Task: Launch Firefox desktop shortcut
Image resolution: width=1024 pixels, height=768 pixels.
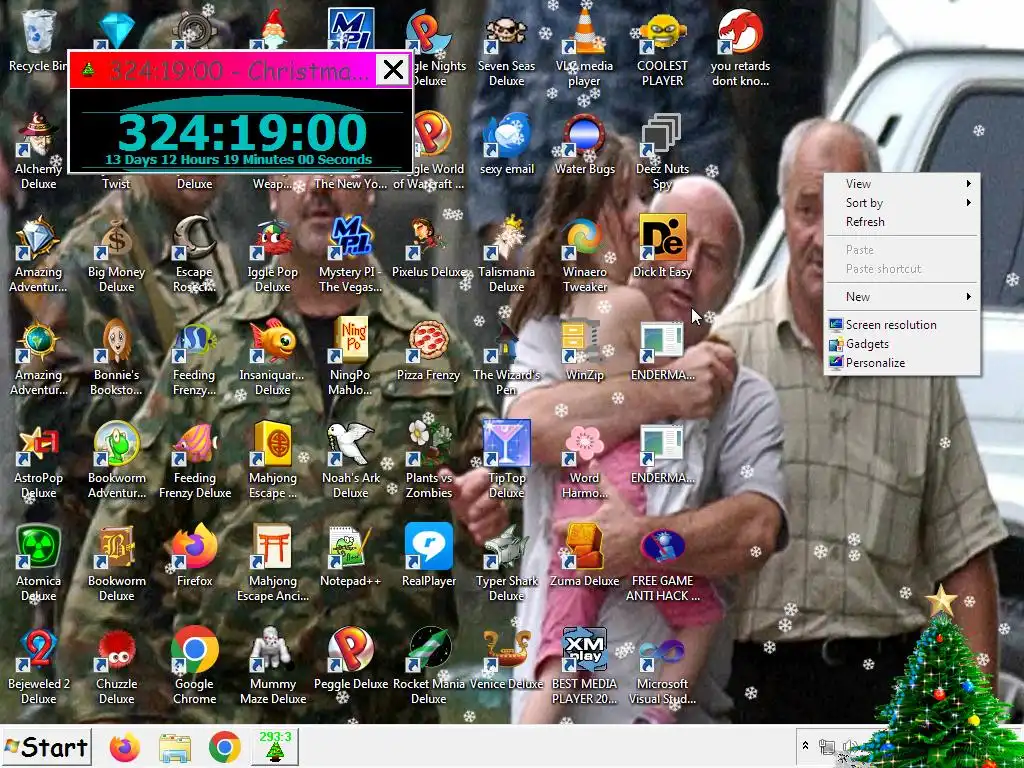Action: [195, 555]
